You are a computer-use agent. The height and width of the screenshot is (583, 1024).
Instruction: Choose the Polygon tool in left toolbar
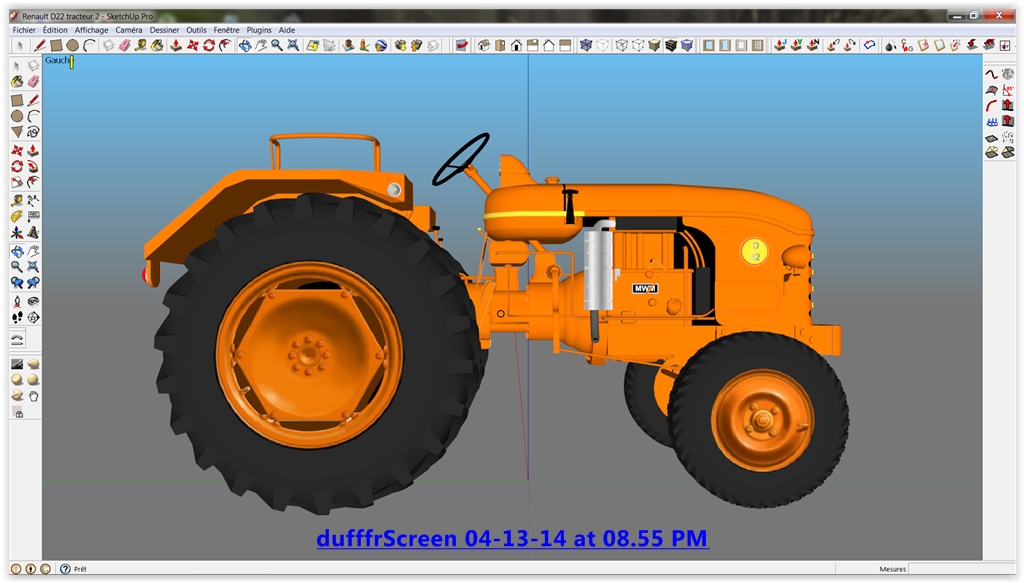click(17, 132)
